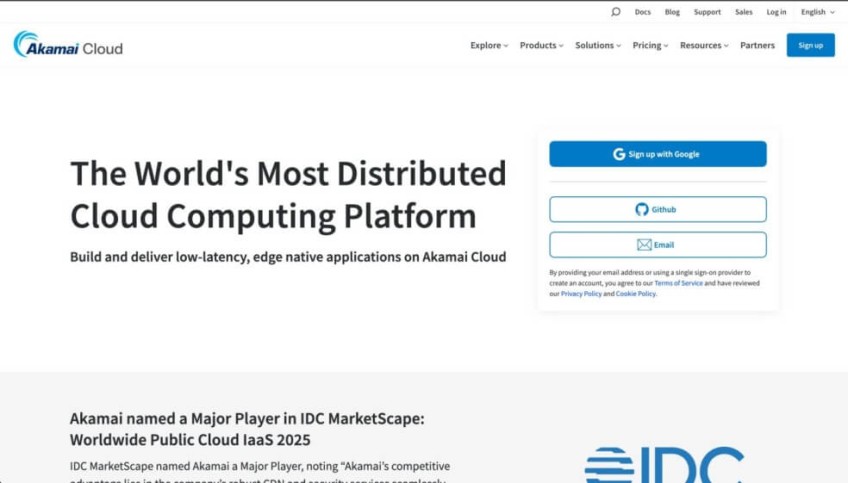
Task: Expand the Products menu
Action: 541,45
